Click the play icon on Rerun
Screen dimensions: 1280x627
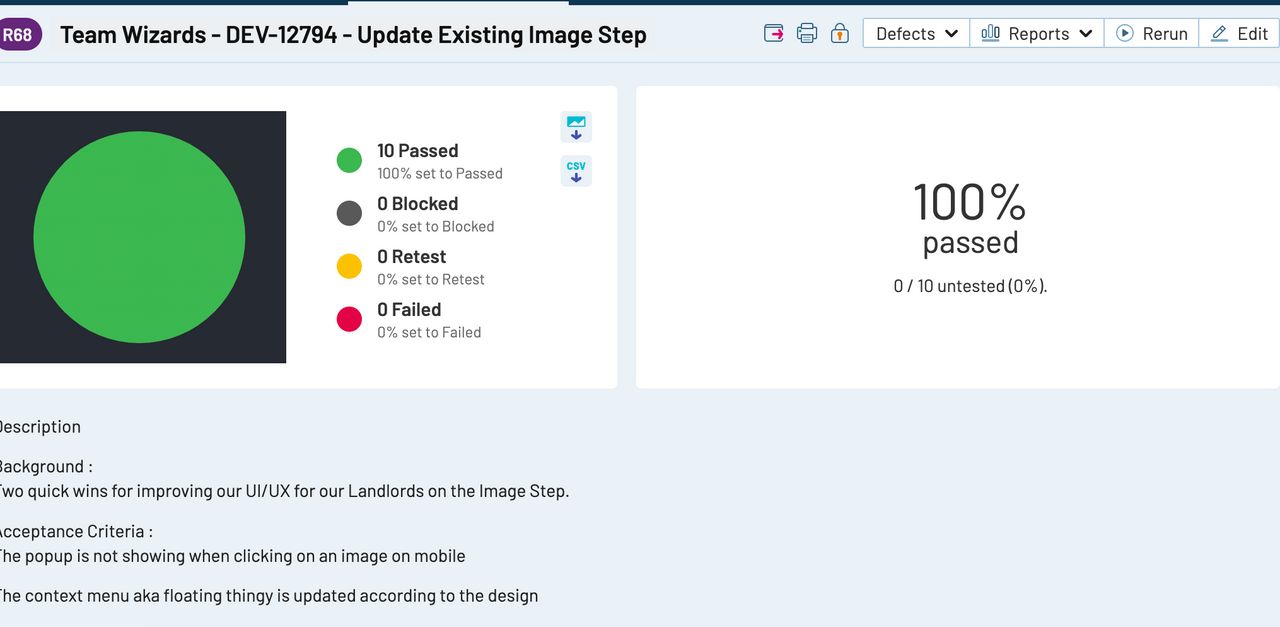click(1125, 33)
